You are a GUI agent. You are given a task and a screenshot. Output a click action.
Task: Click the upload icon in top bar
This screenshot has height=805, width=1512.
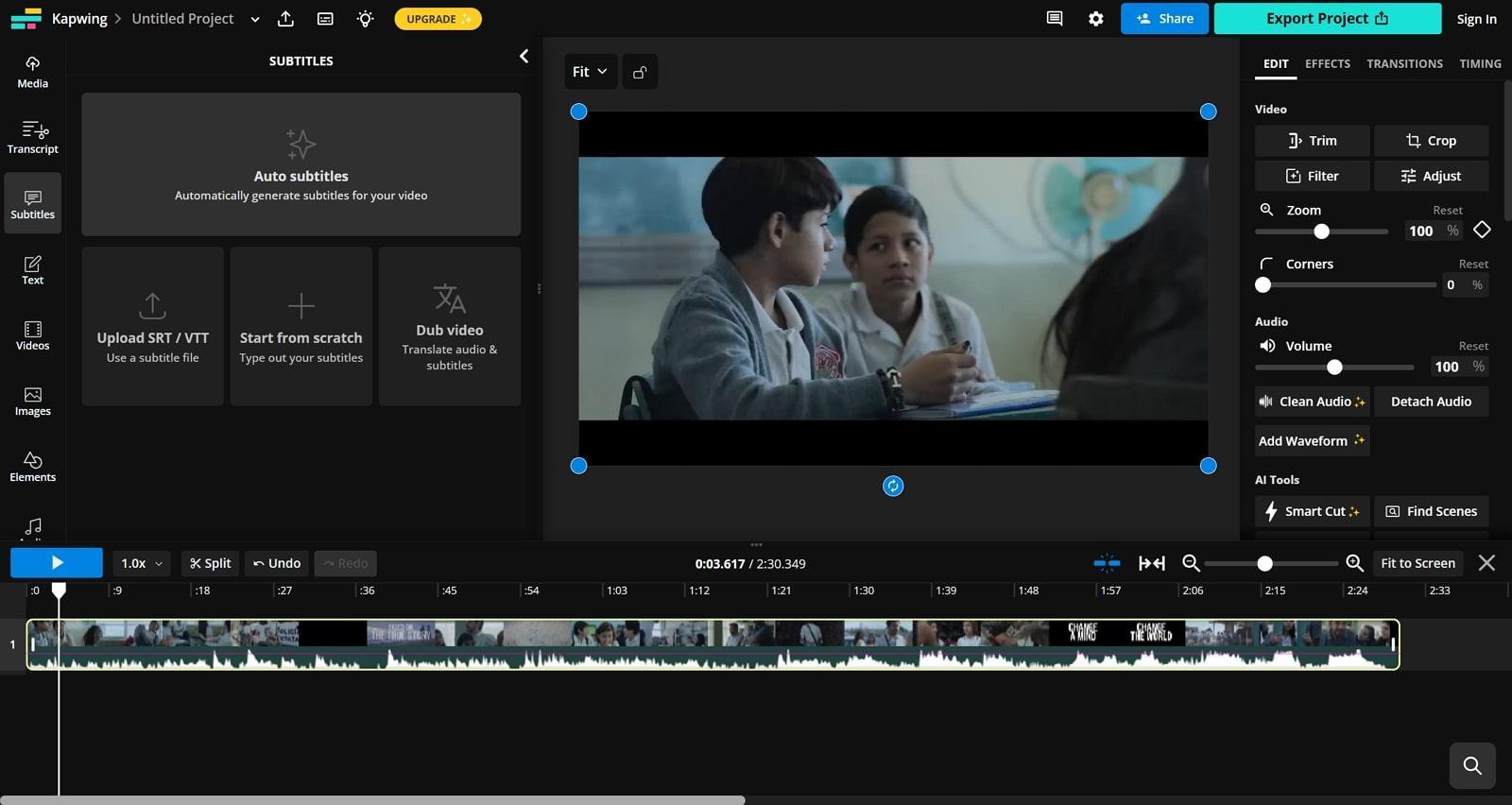coord(285,18)
